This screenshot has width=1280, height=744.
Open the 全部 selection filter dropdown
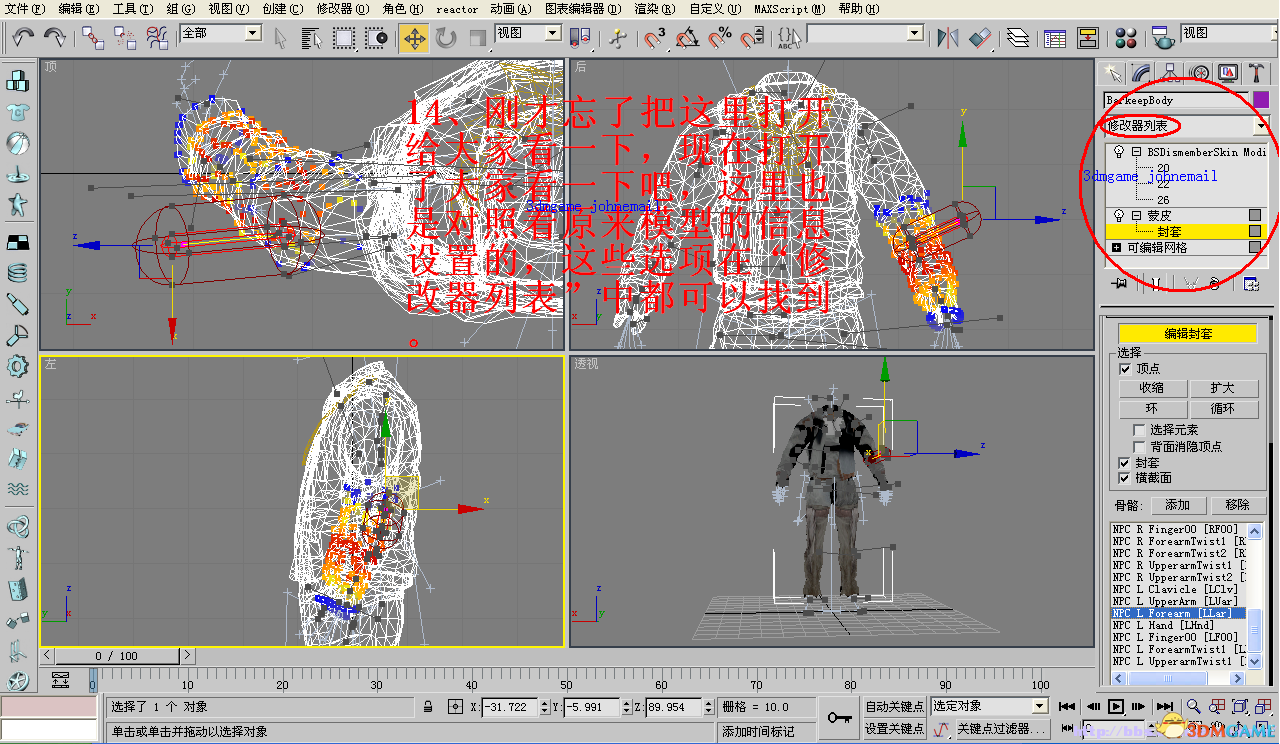point(252,34)
